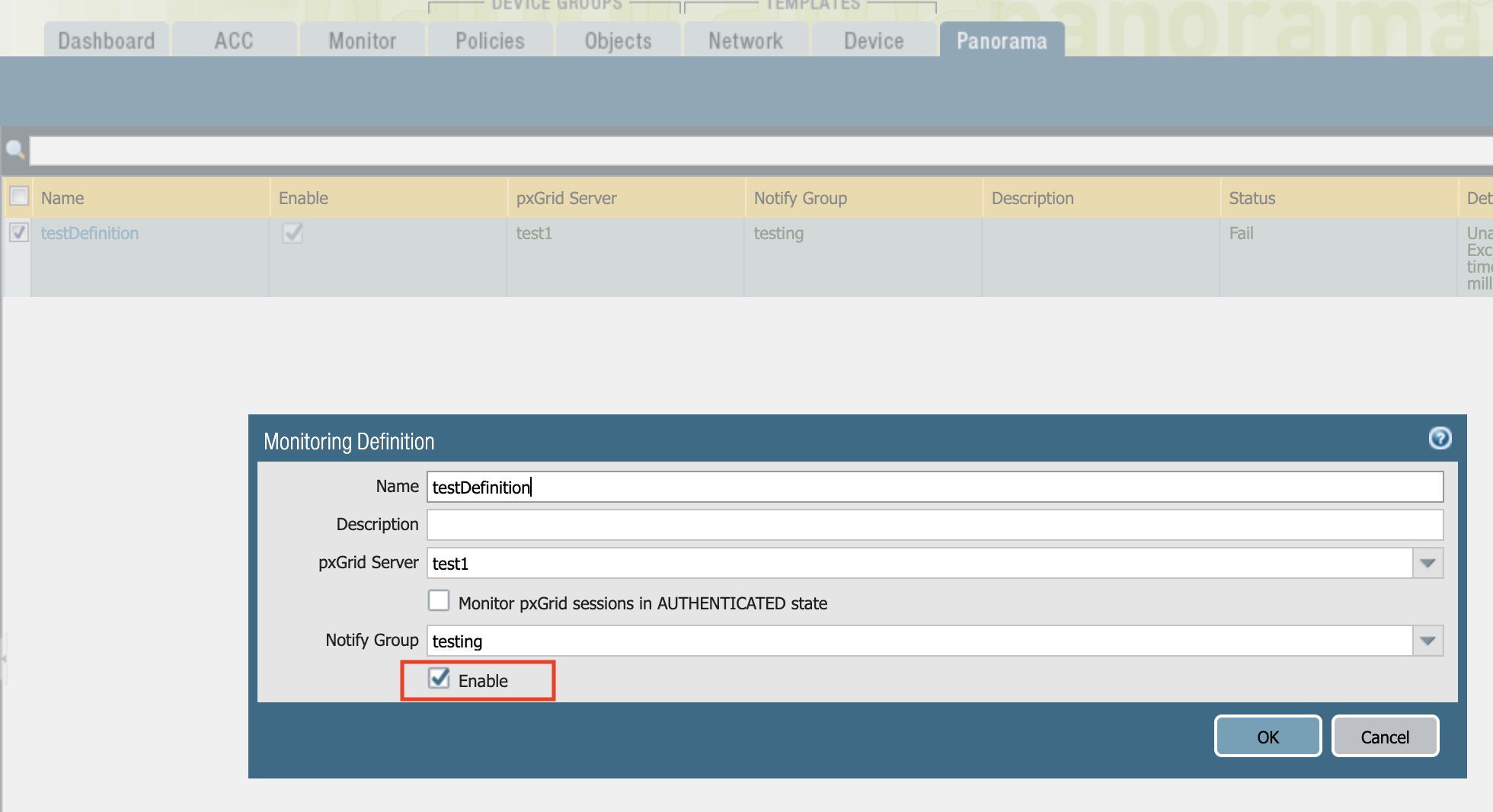Check Monitor pxGrid sessions in AUTHENTICATED state
Viewport: 1493px width, 812px height.
coord(439,601)
